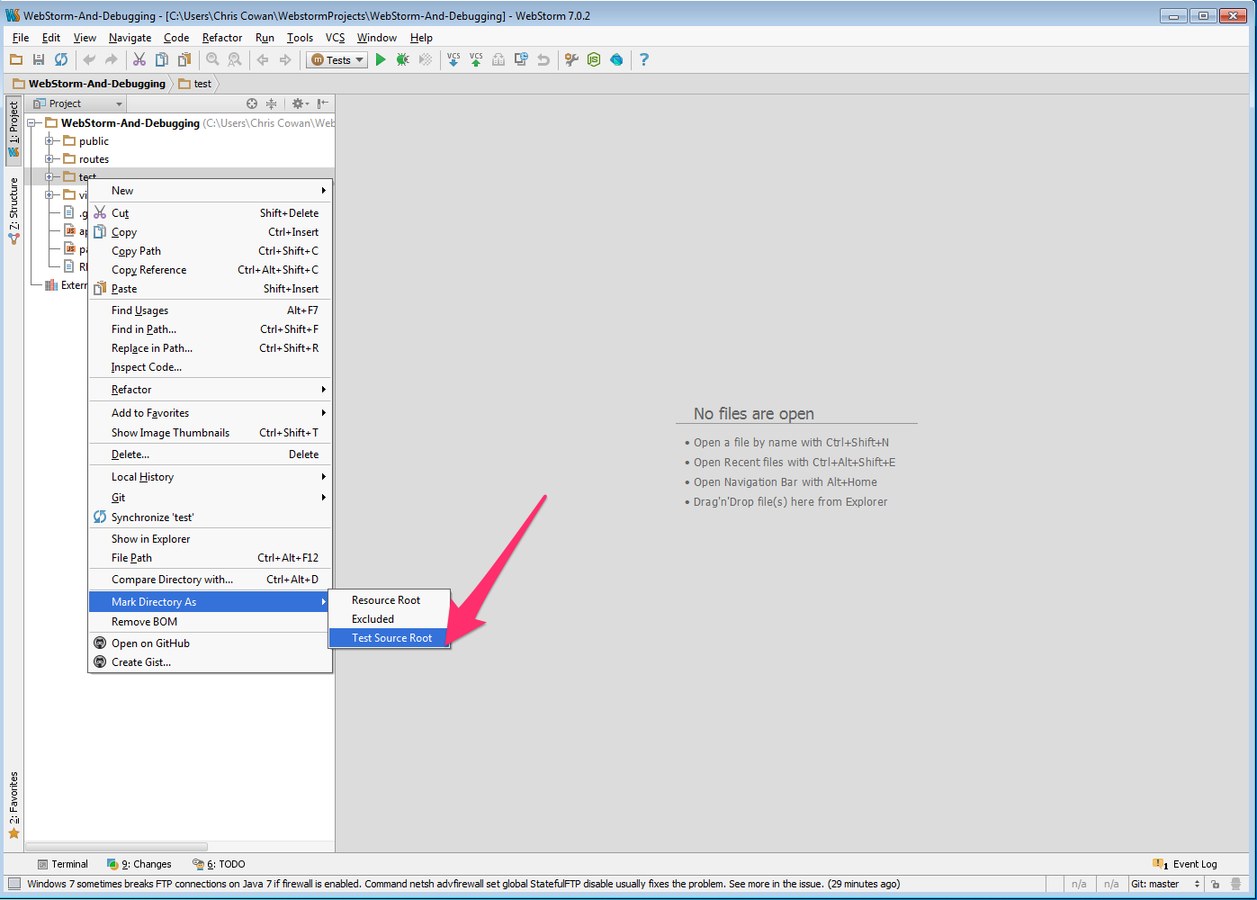Click the Node.js toolbar icon

[x=594, y=60]
